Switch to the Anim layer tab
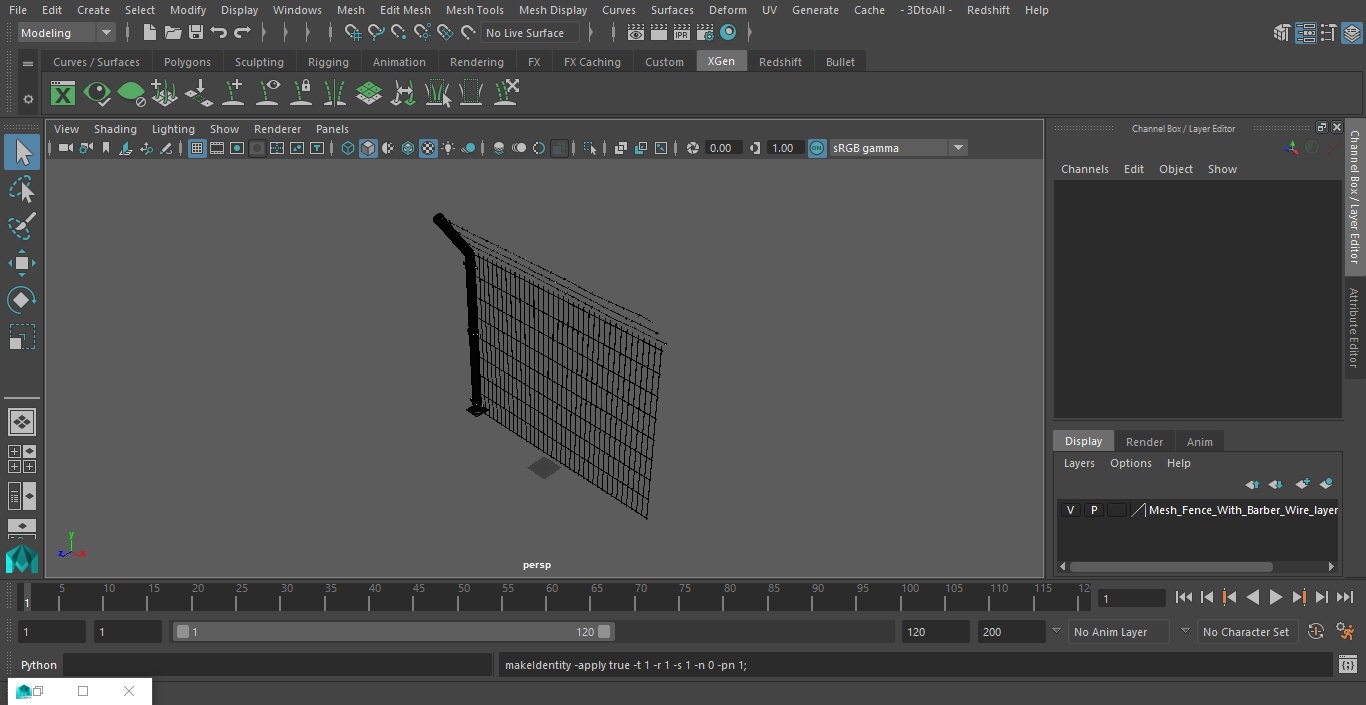Screen dimensions: 1366x705 point(1199,442)
